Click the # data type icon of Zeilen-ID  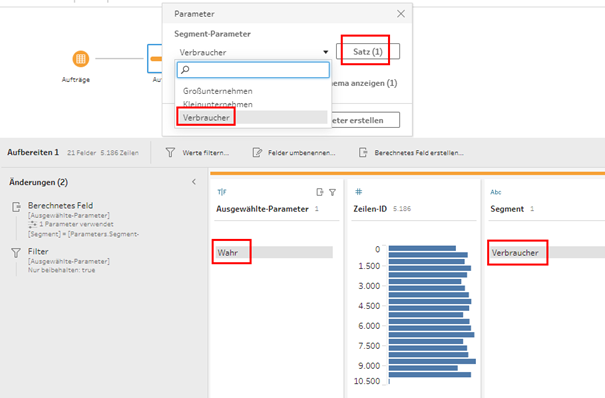[358, 192]
